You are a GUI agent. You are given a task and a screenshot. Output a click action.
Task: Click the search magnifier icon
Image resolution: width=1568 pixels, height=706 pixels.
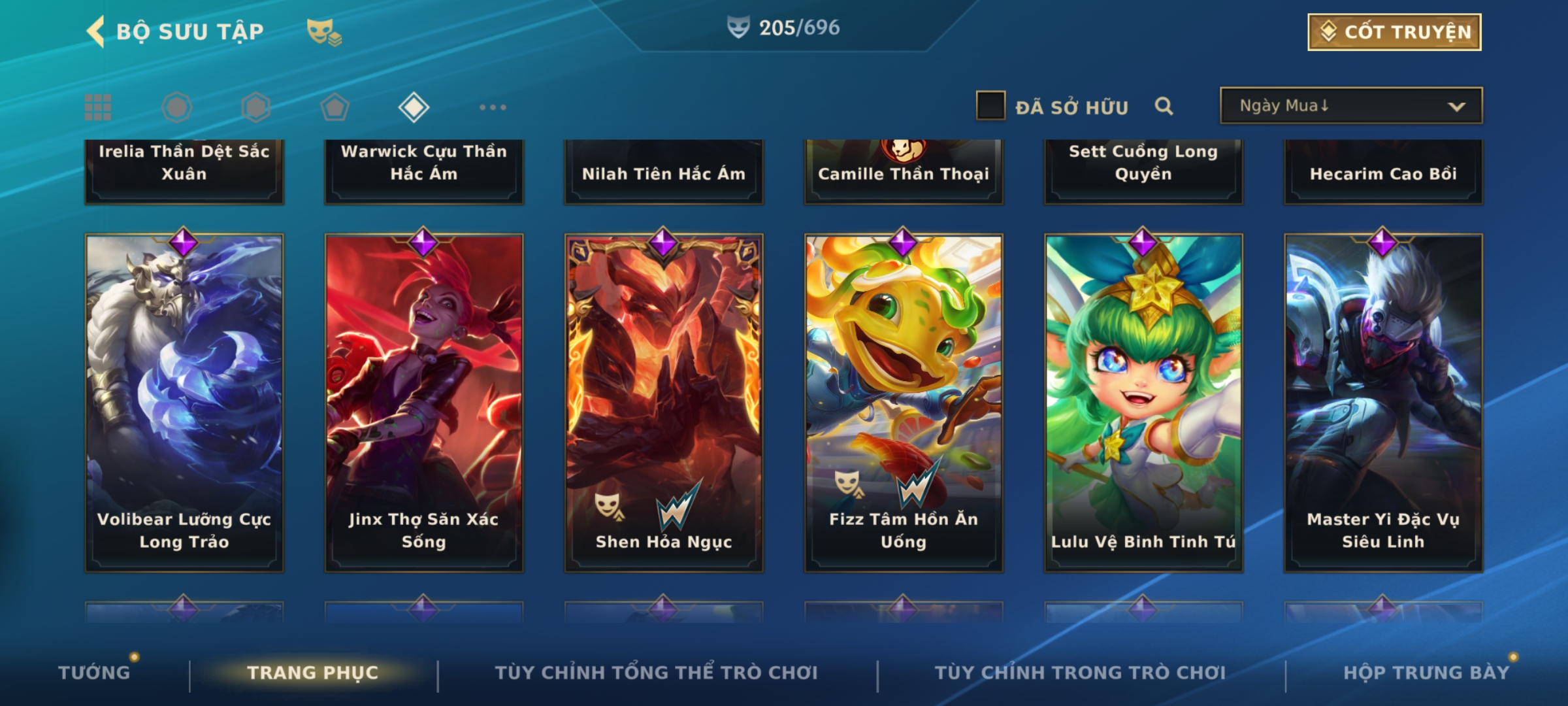tap(1164, 106)
